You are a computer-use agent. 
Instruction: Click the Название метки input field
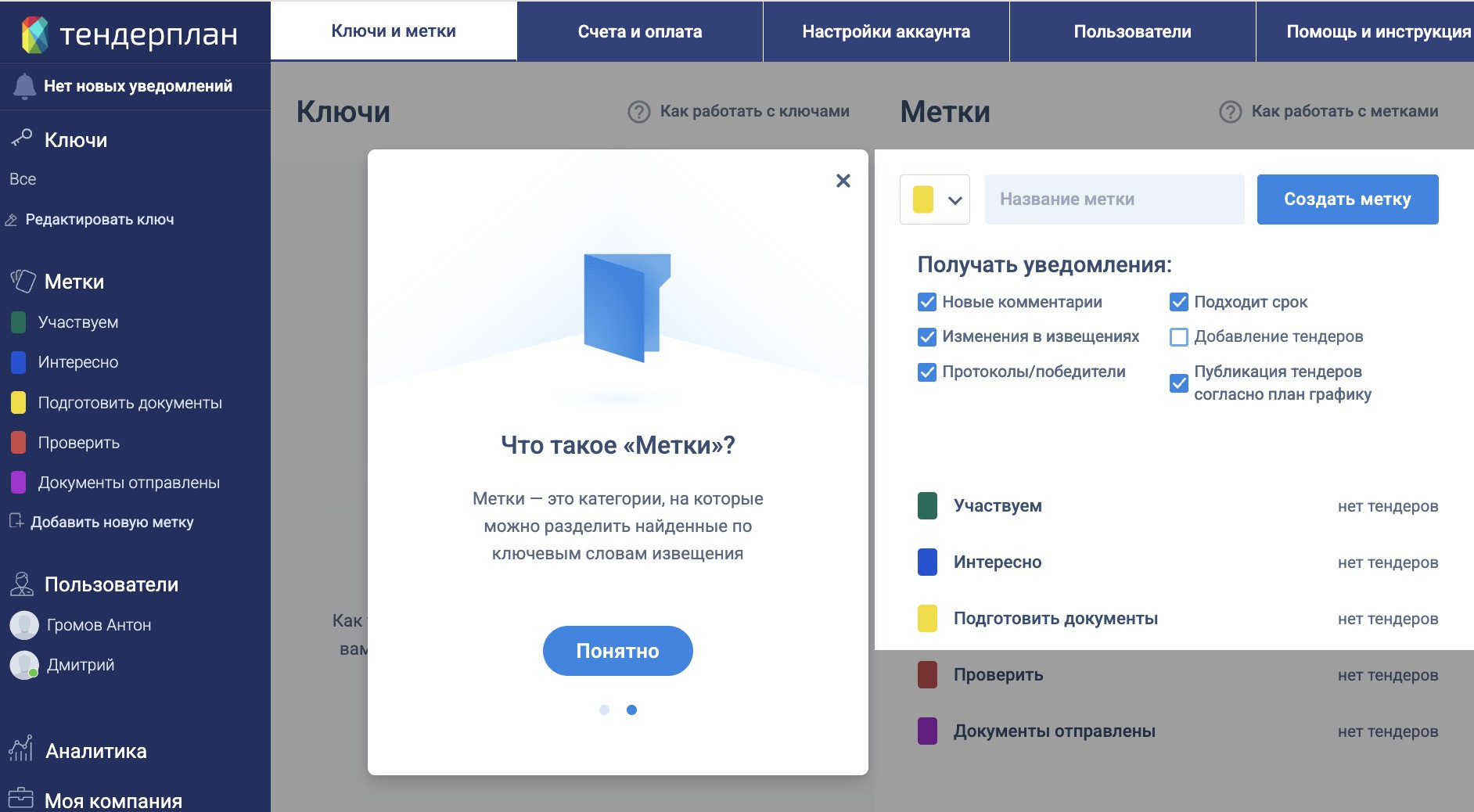1114,199
